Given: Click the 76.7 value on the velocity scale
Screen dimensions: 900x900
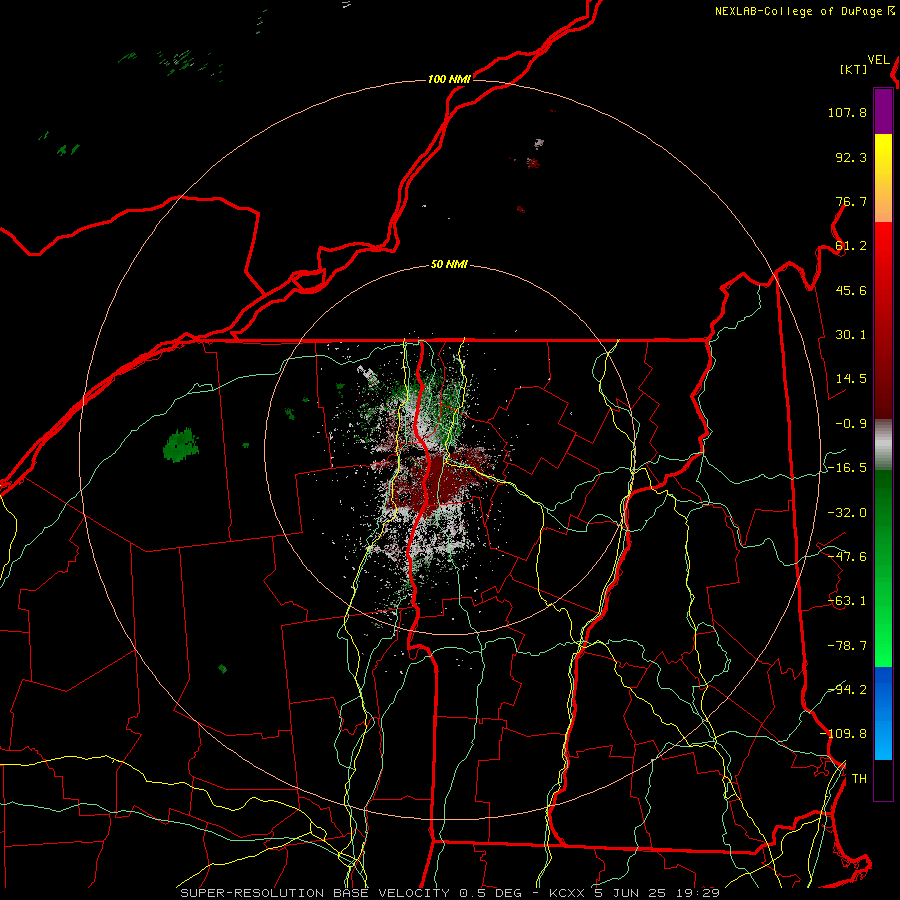Looking at the screenshot, I should [851, 201].
